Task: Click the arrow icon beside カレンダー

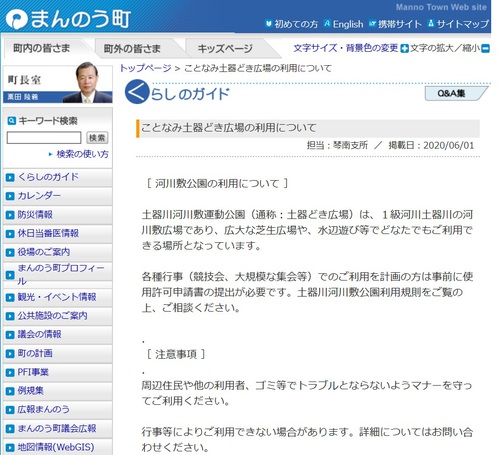Action: pyautogui.click(x=10, y=196)
